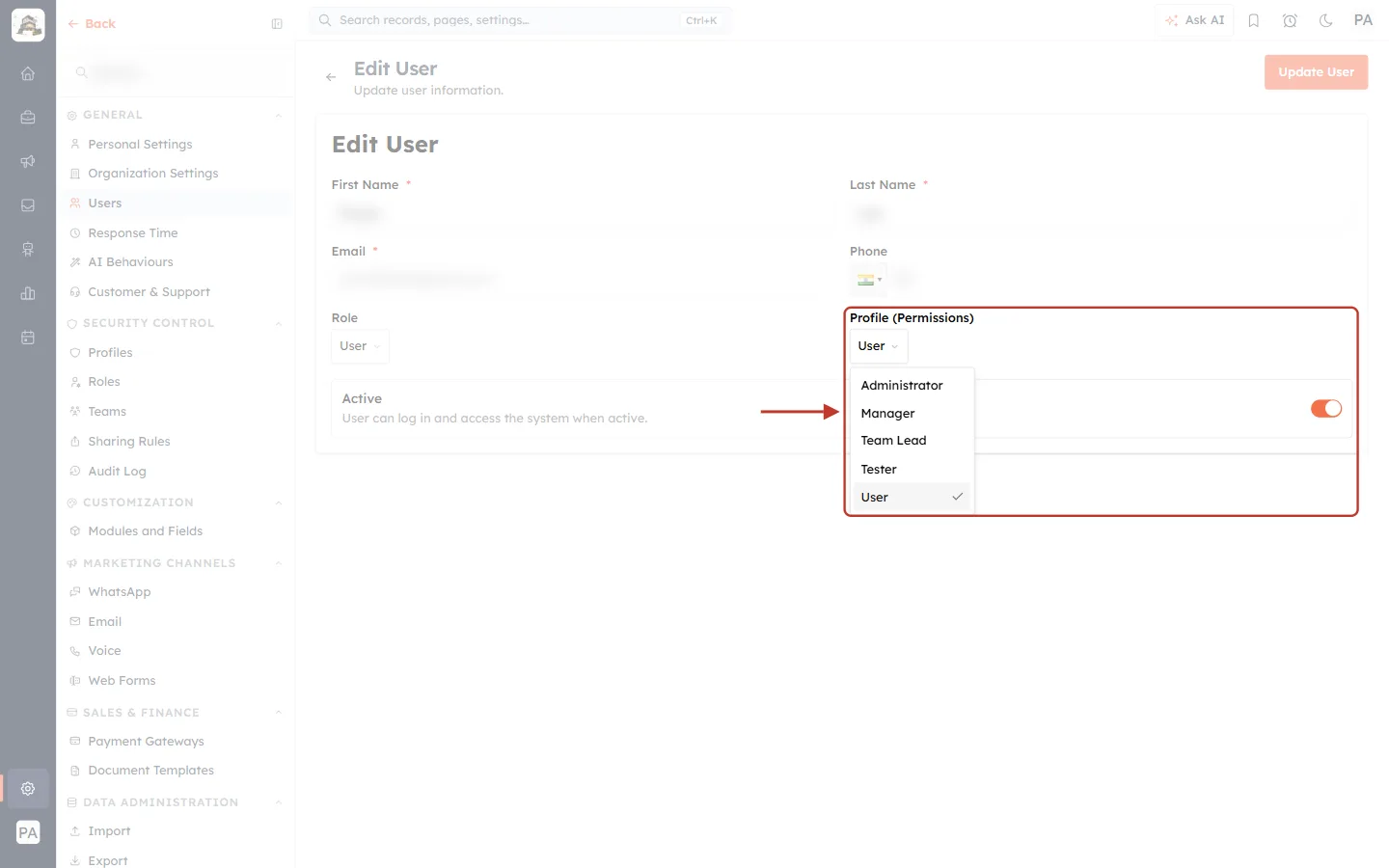Collapse the Security Control section
The width and height of the screenshot is (1389, 868).
tap(279, 324)
